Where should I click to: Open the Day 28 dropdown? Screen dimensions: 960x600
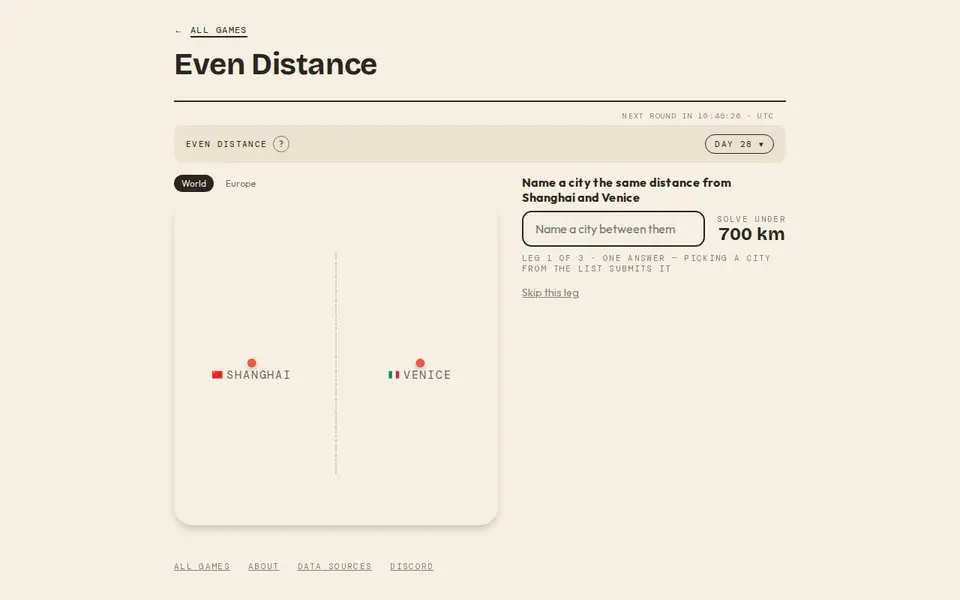tap(739, 144)
